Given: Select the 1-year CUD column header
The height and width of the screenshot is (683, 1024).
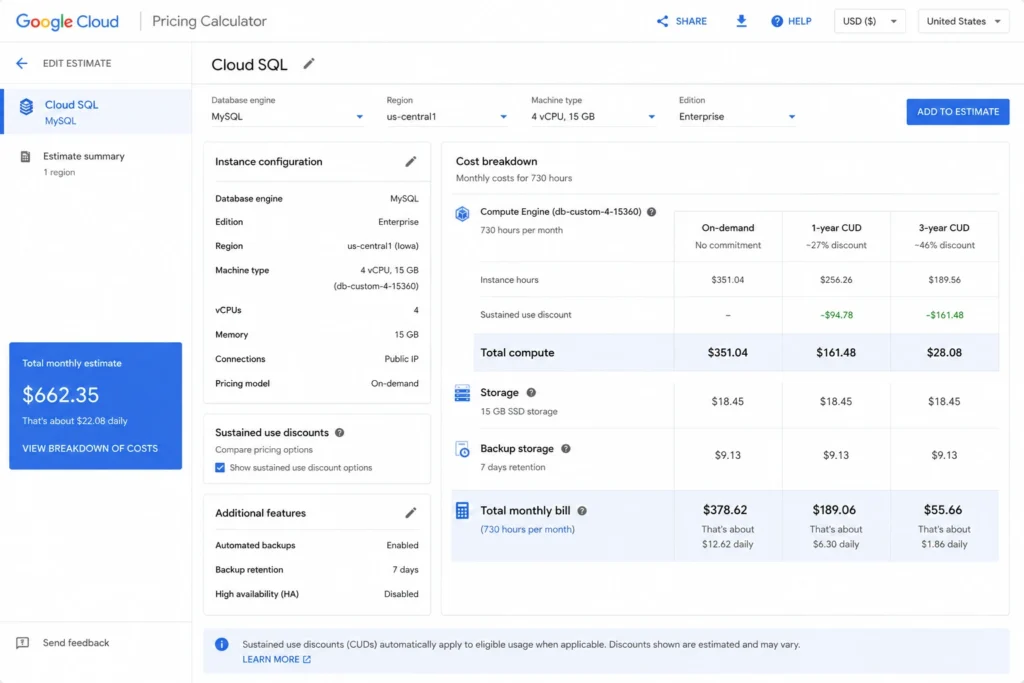Looking at the screenshot, I should click(836, 236).
